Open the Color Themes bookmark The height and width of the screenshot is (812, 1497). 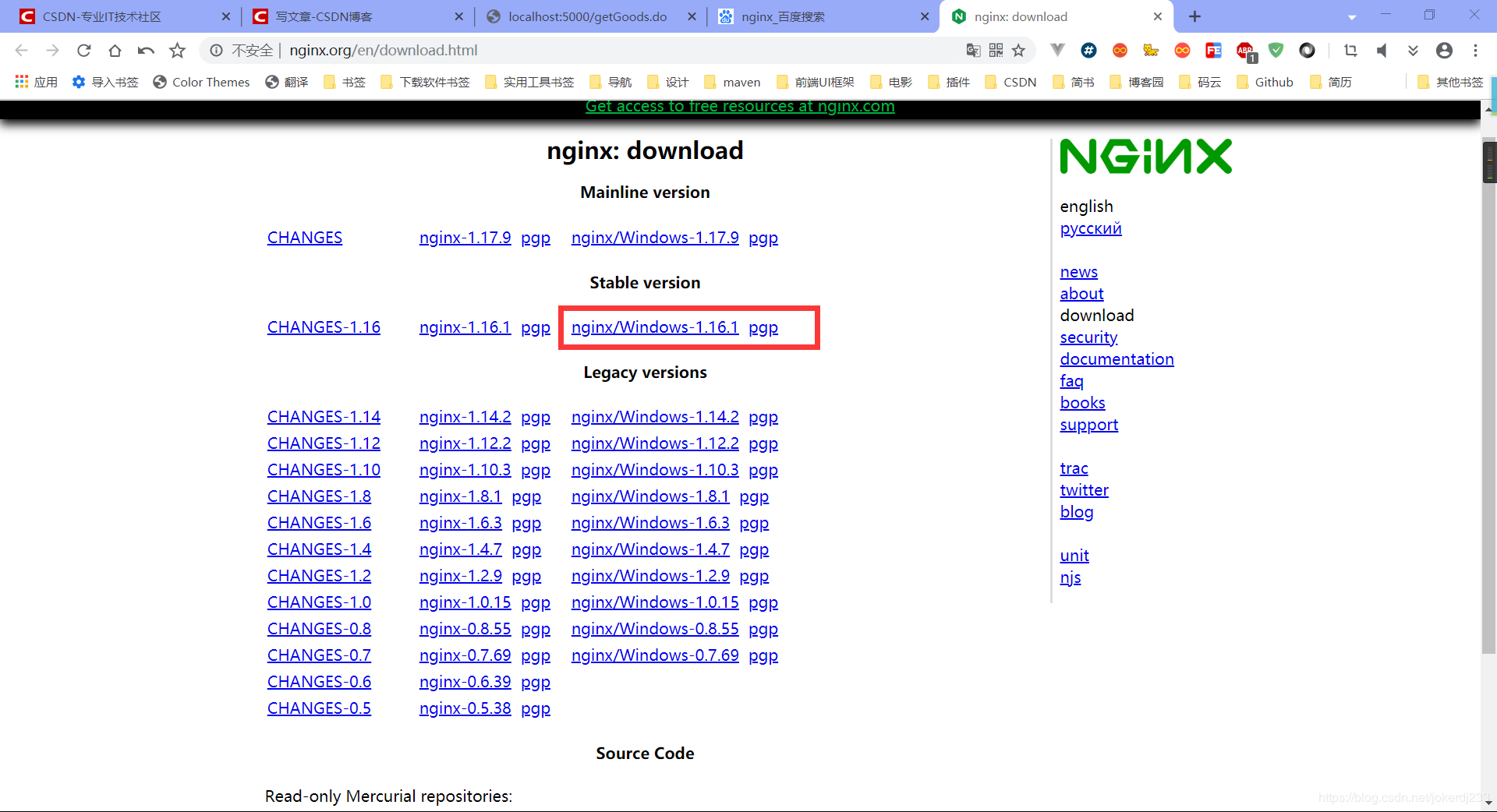pos(201,82)
